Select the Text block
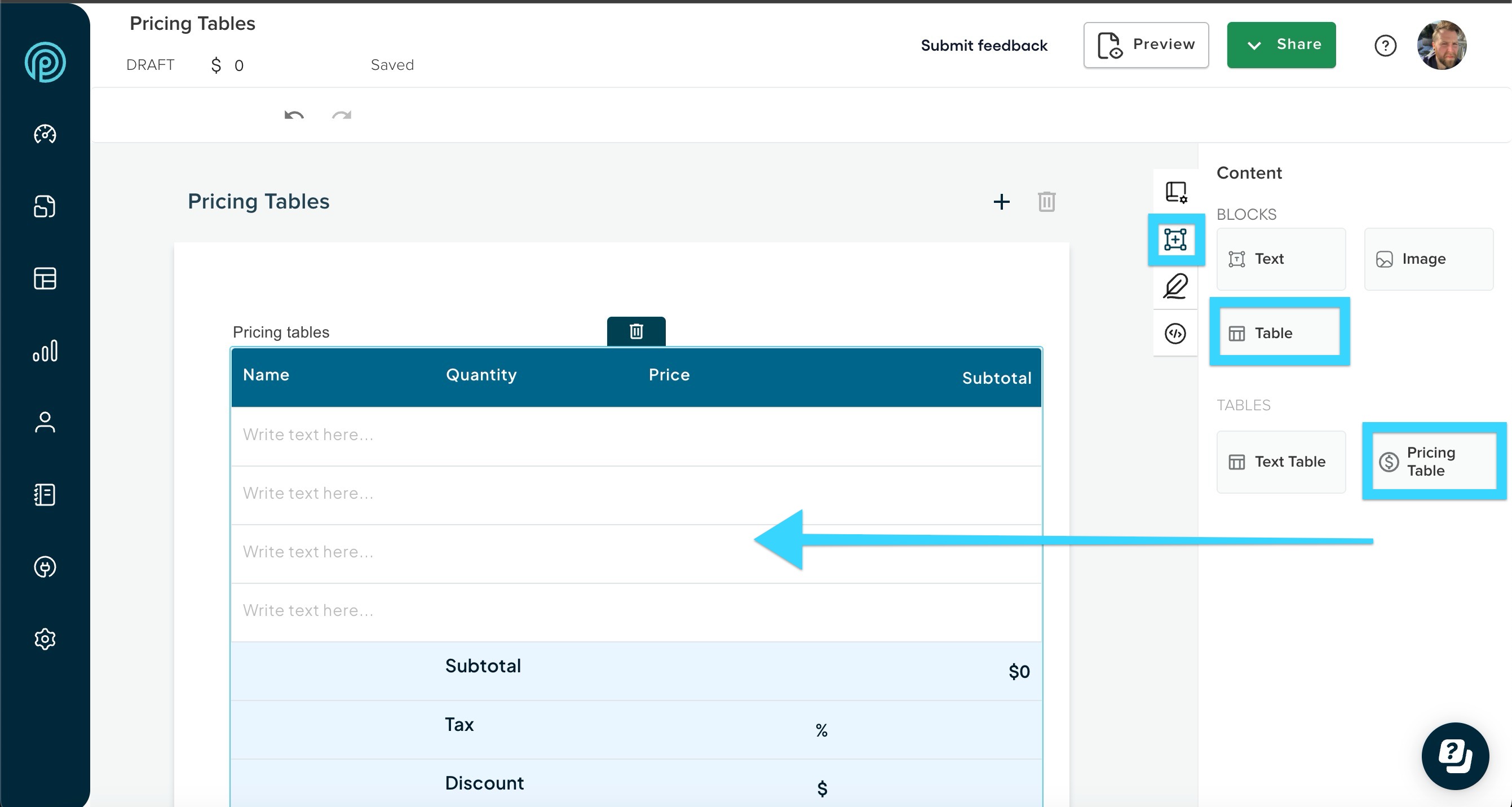This screenshot has height=807, width=1512. tap(1281, 259)
